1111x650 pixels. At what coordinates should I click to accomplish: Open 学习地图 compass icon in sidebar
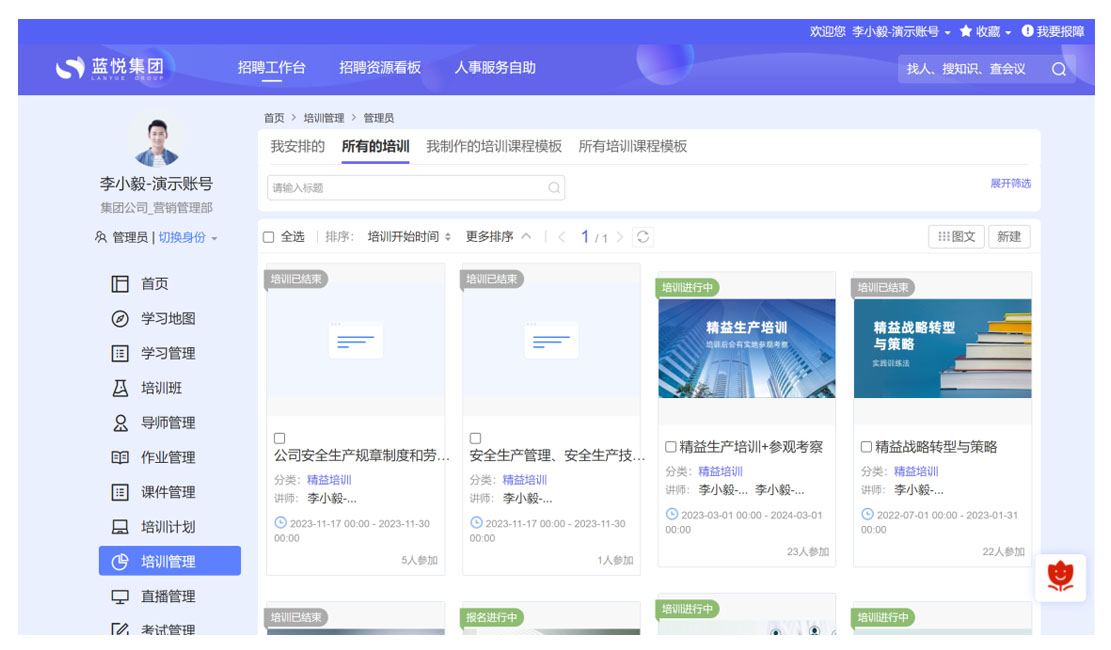coord(120,319)
